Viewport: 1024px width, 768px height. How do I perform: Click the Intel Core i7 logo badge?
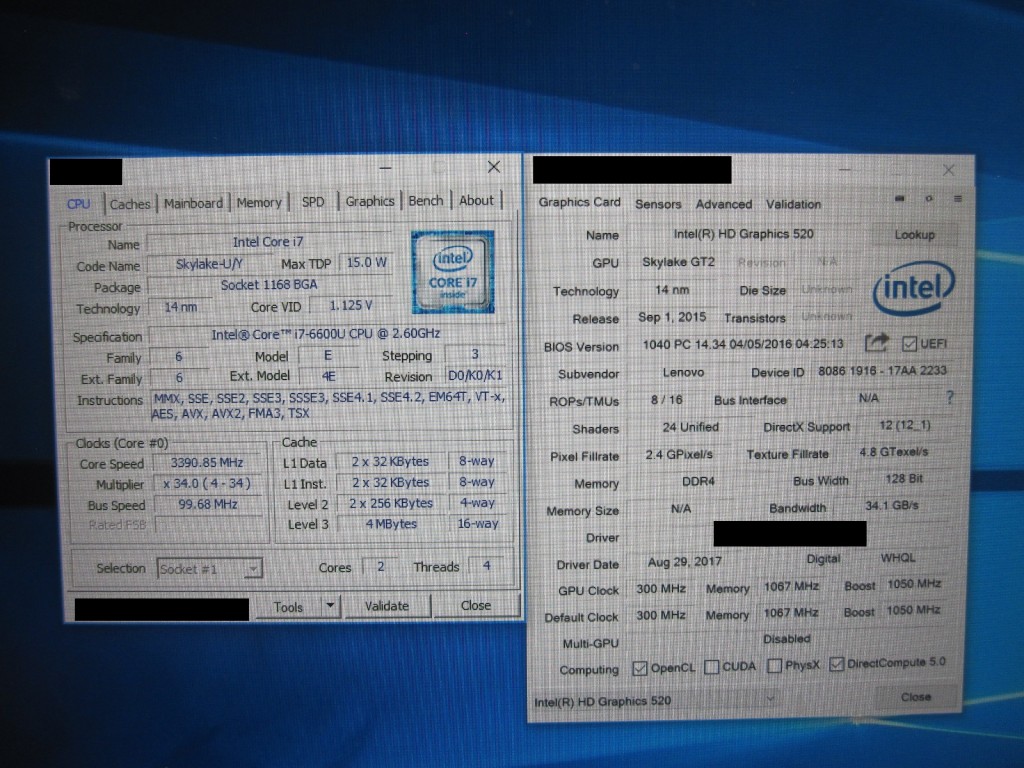453,272
